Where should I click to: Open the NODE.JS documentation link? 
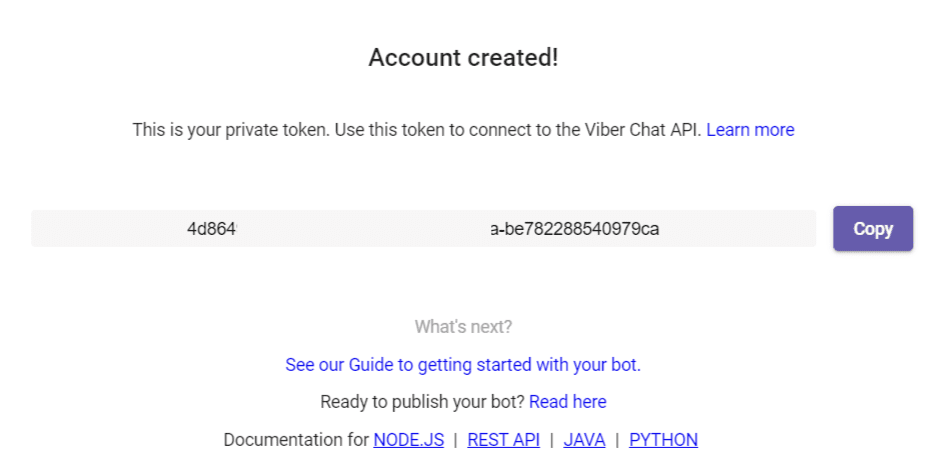pyautogui.click(x=408, y=440)
